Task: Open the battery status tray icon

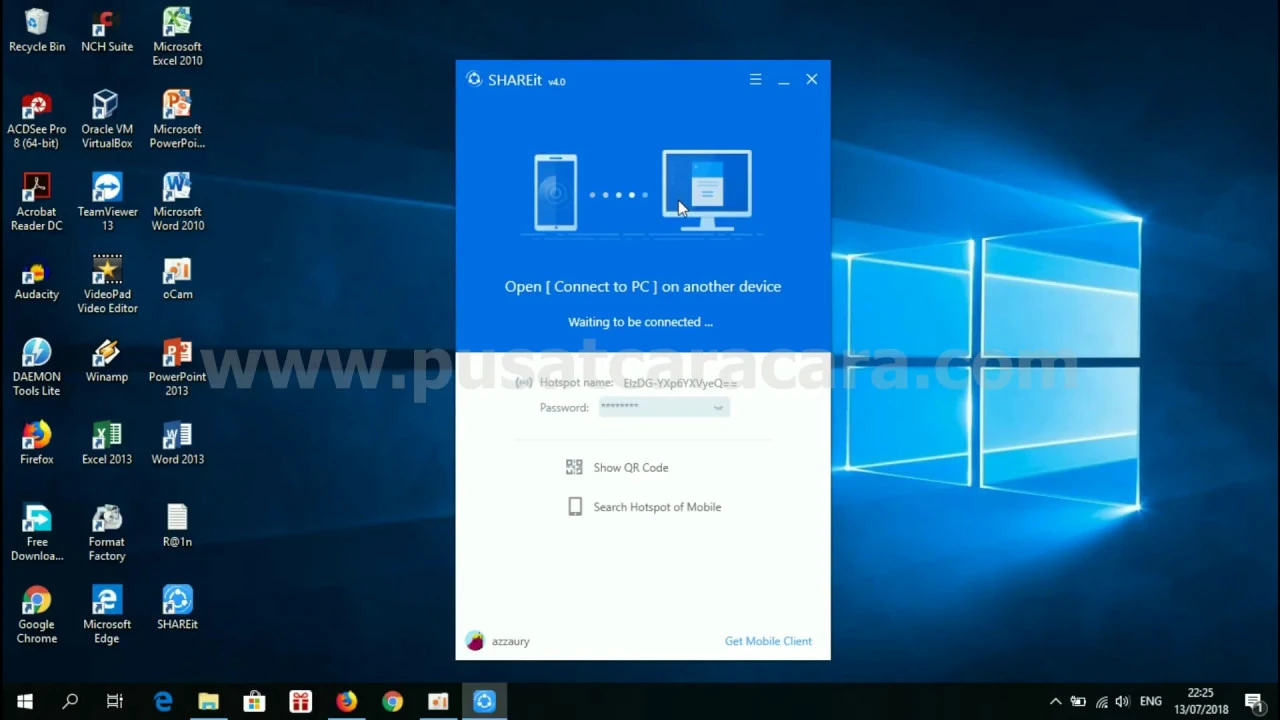Action: pyautogui.click(x=1078, y=702)
